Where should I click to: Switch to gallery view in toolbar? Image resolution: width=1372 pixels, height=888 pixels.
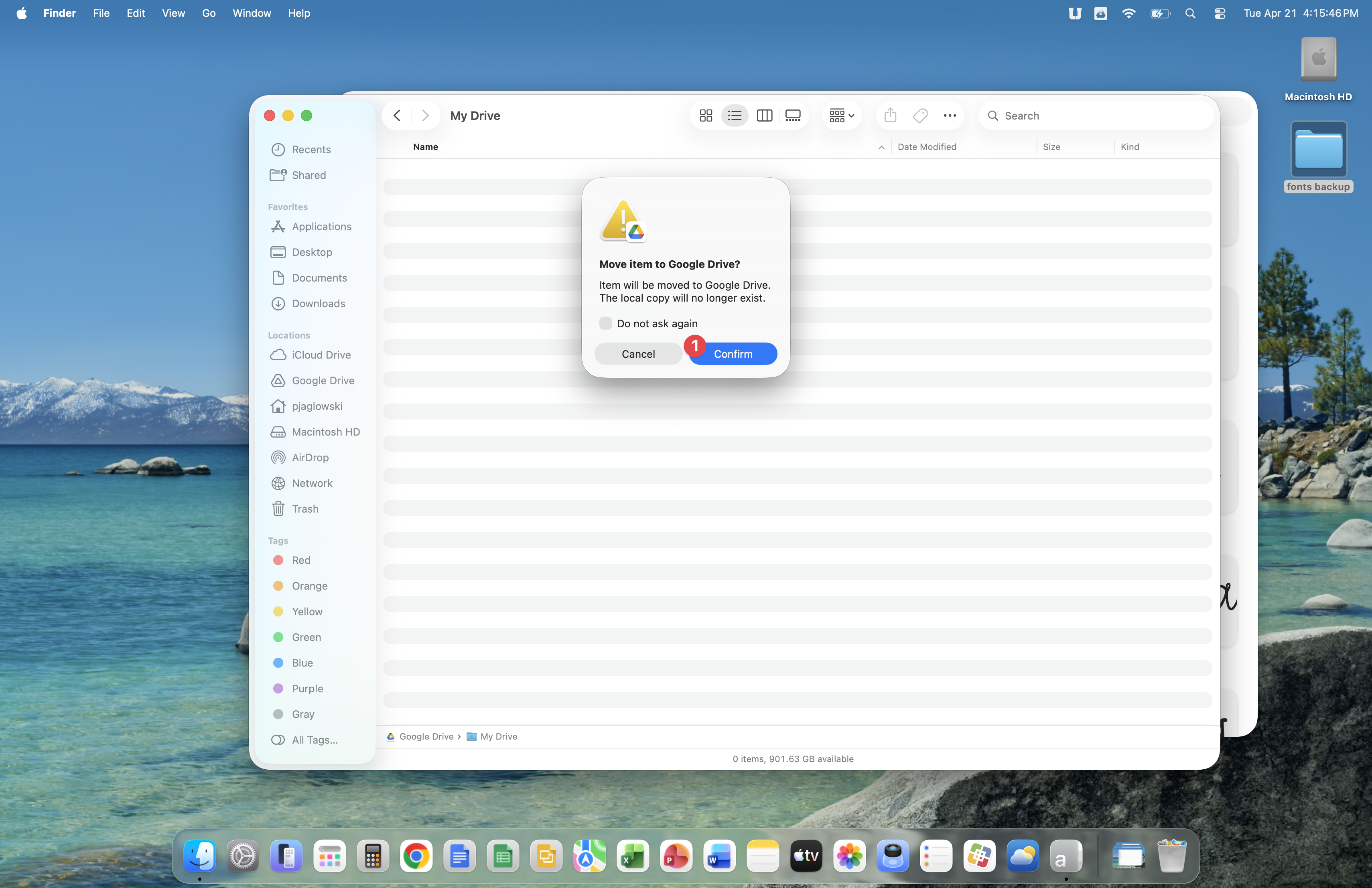coord(793,116)
